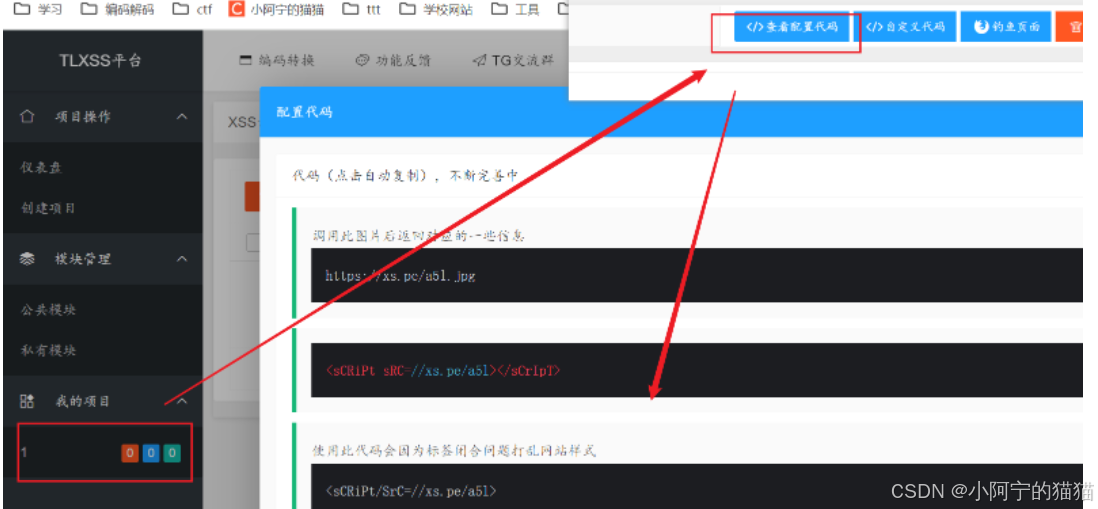This screenshot has width=1098, height=509.
Task: Click the 钓鱼页面 button
Action: (1006, 27)
